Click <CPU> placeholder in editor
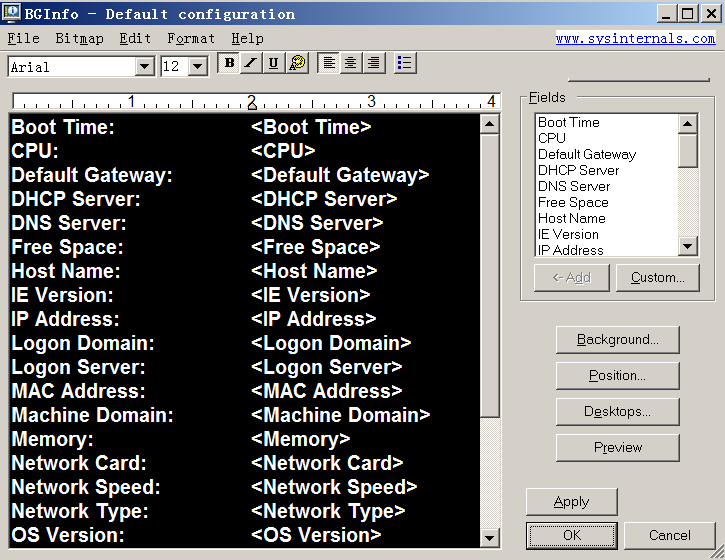 point(283,151)
